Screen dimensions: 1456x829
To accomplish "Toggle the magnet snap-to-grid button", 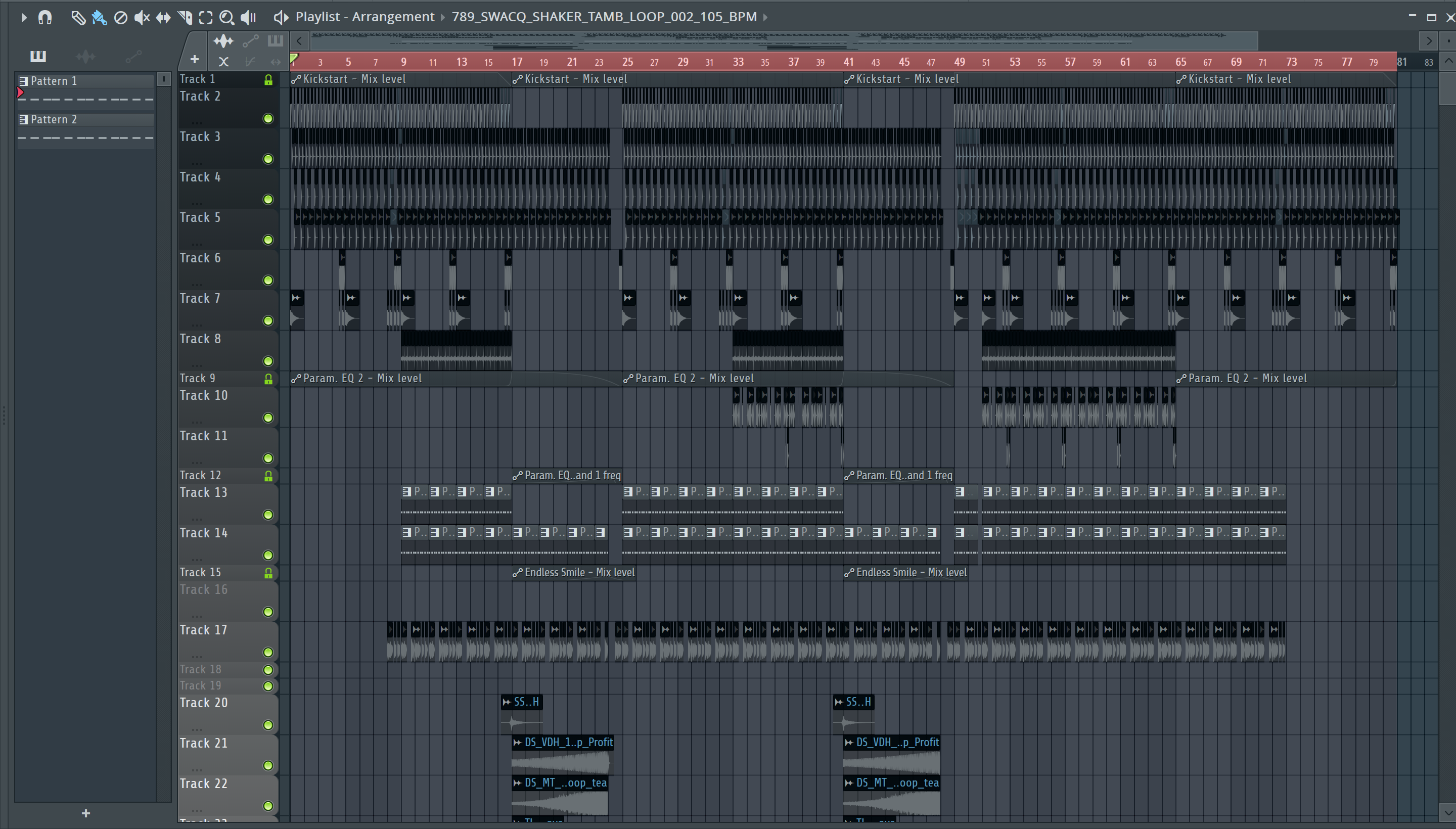I will [45, 18].
